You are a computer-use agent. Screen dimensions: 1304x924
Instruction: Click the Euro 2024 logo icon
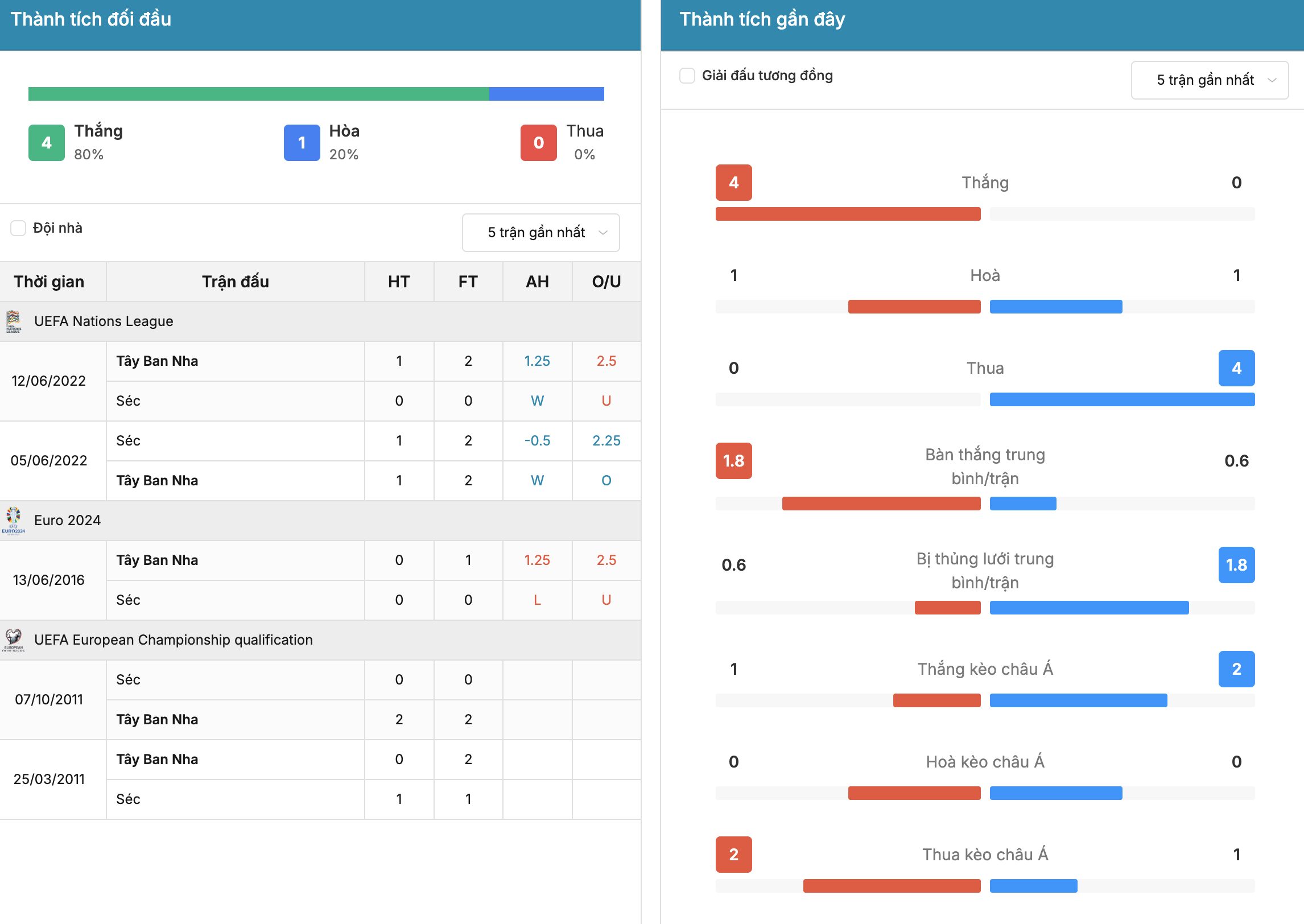(14, 521)
